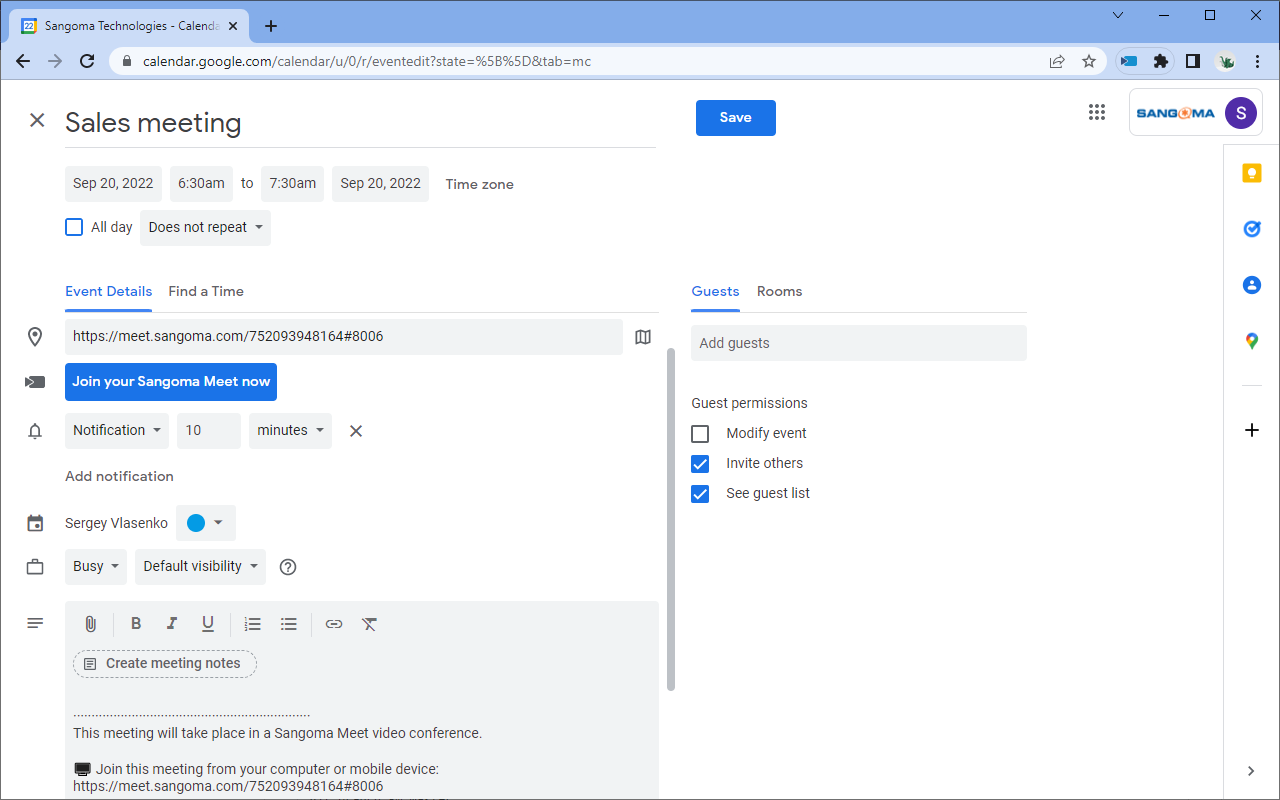Toggle Chrome side panel button
The image size is (1280, 800).
[x=1192, y=61]
